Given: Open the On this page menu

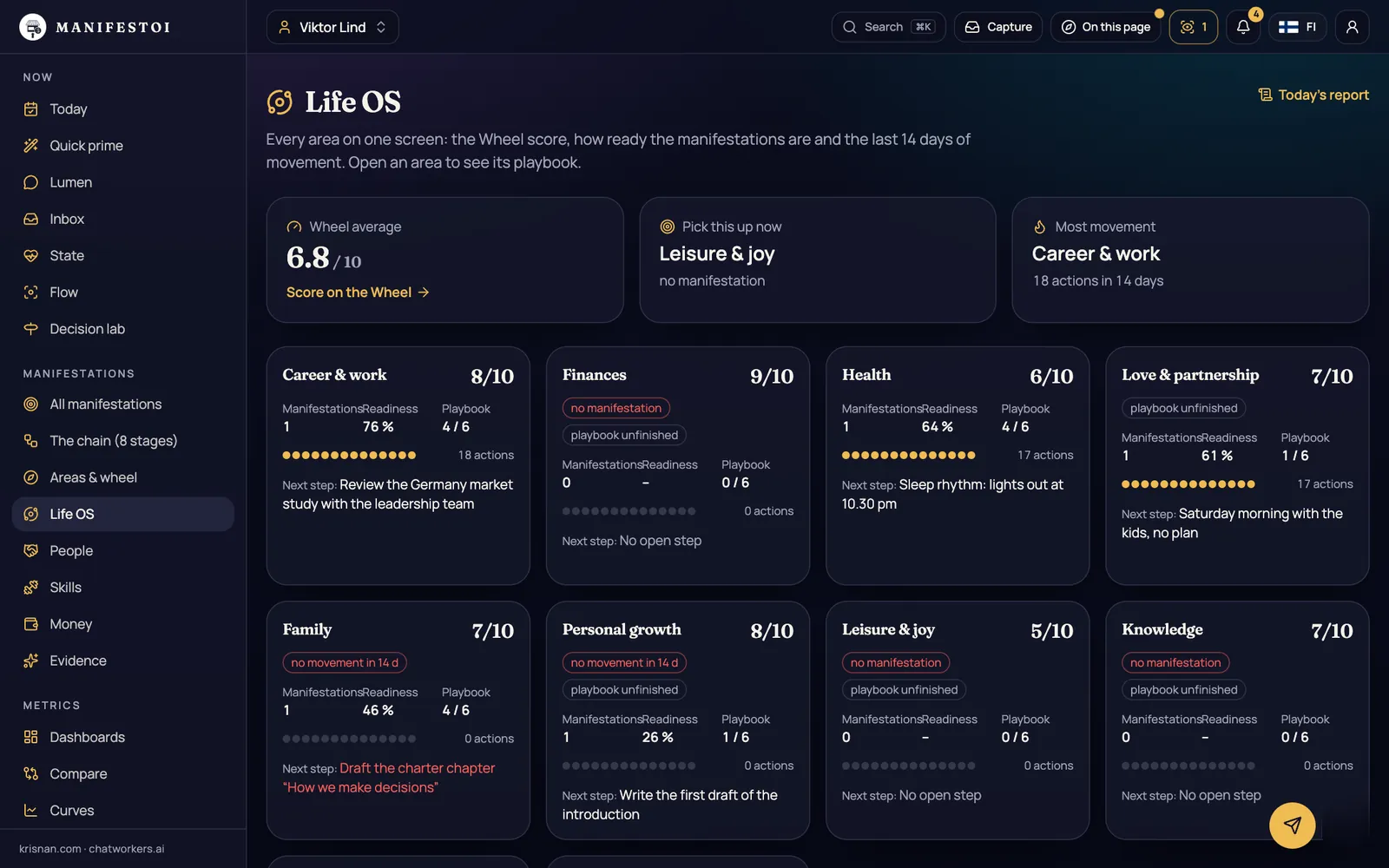Looking at the screenshot, I should click(x=1105, y=27).
